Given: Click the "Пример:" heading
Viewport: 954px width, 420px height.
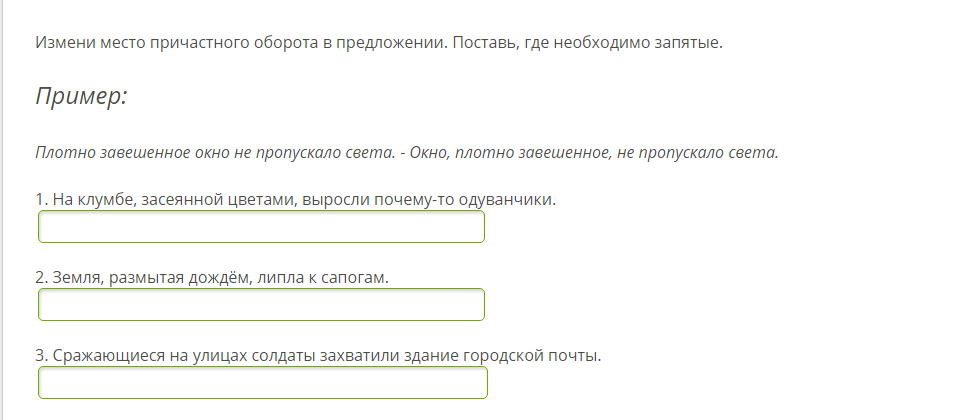Looking at the screenshot, I should coord(84,97).
